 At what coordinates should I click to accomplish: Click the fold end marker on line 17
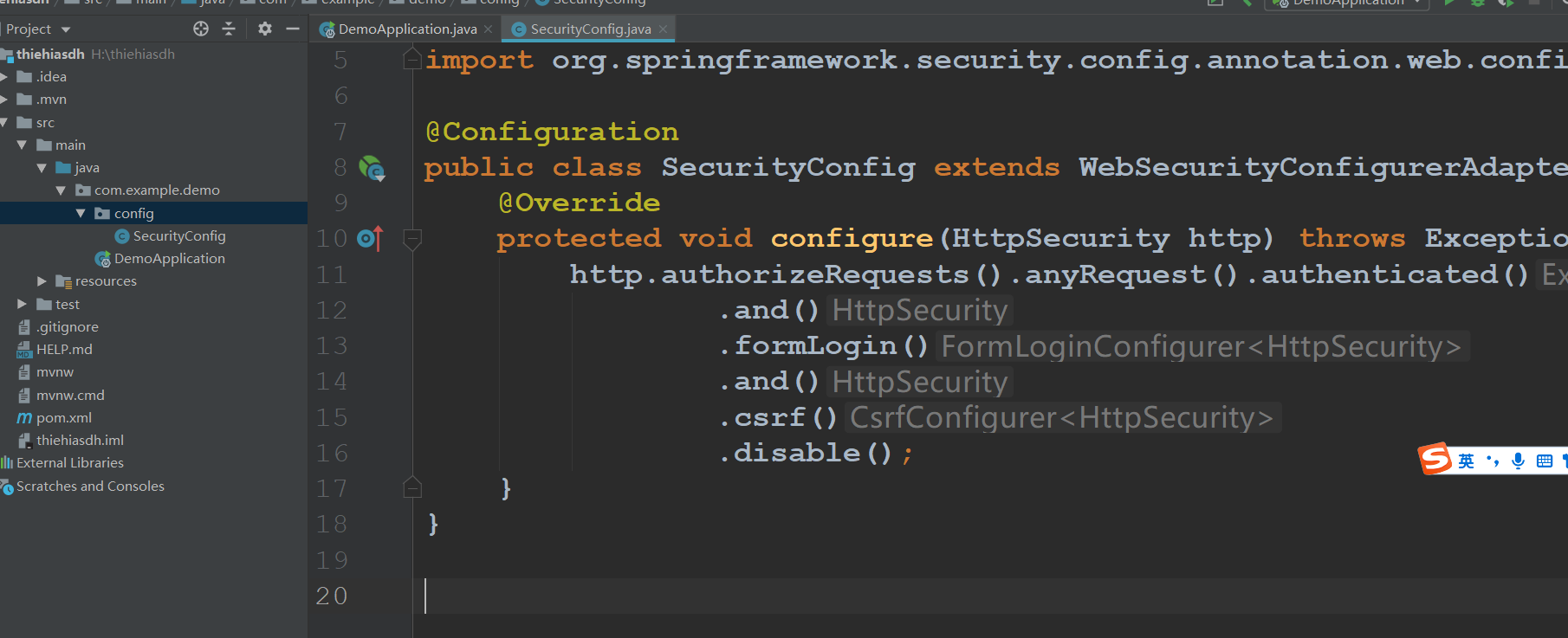click(x=413, y=488)
